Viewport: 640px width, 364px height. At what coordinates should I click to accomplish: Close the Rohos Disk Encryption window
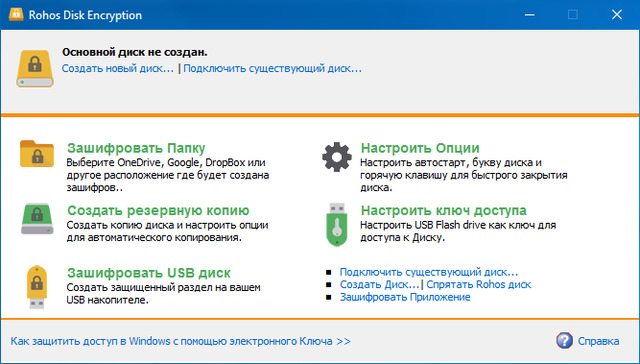(x=617, y=15)
